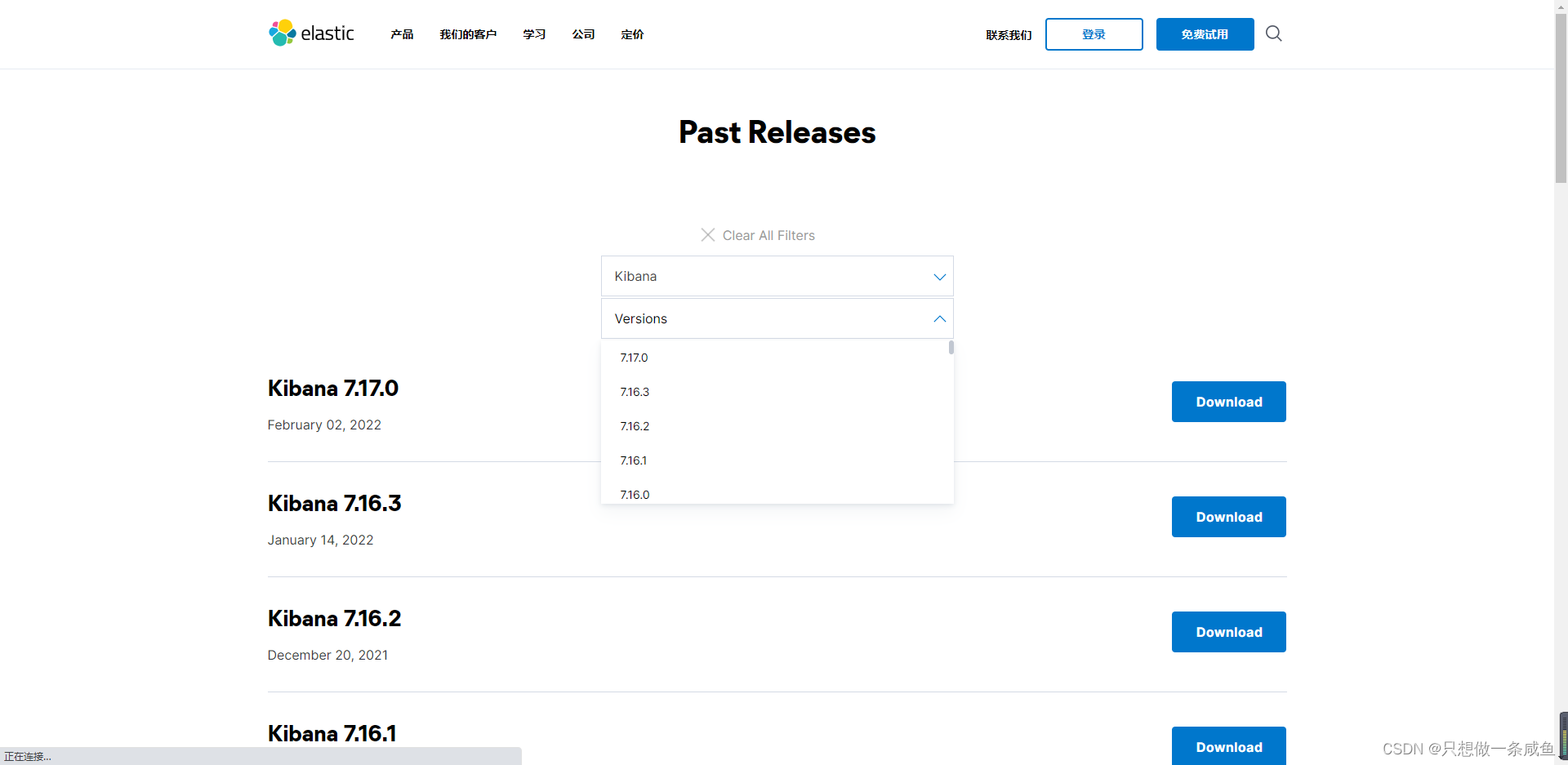Click the Kibana 7.16.1 release title
Viewport: 1568px width, 765px height.
332,734
